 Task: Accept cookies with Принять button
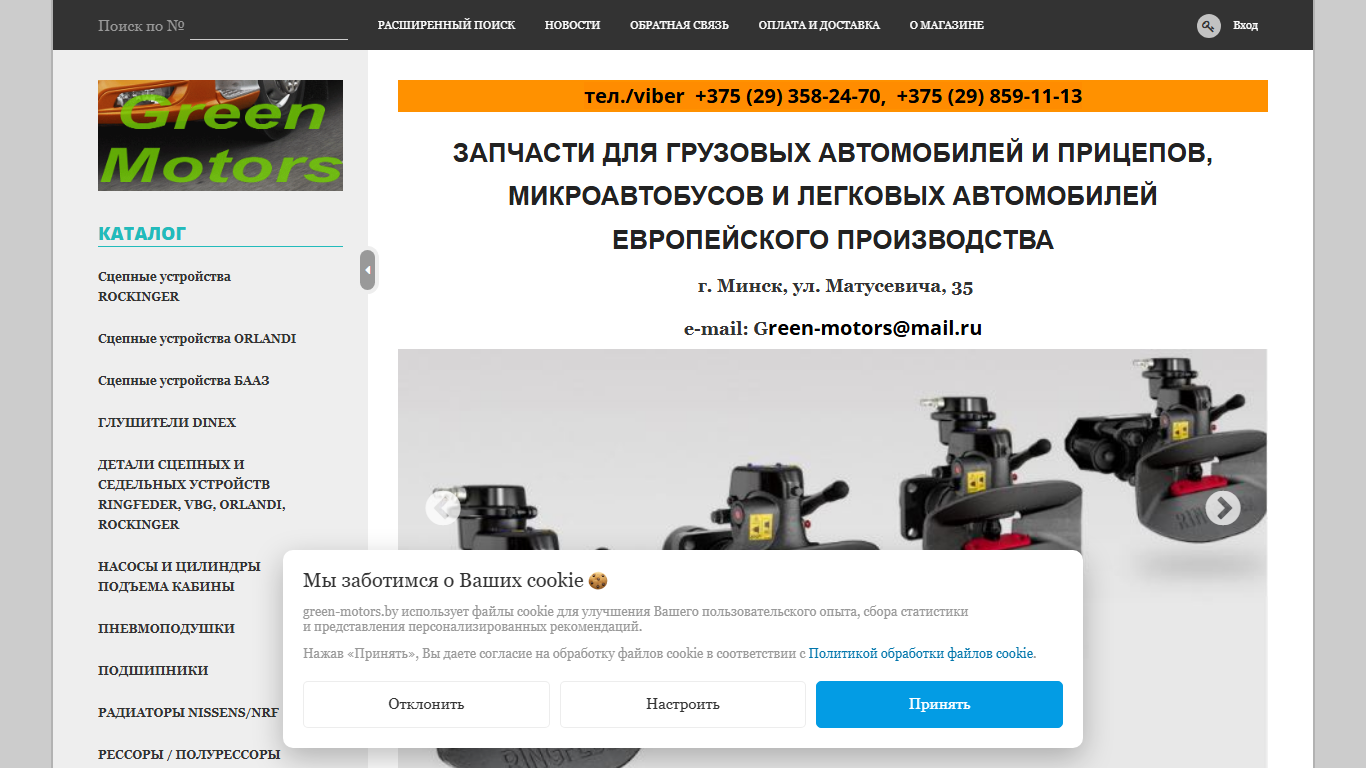click(x=939, y=704)
